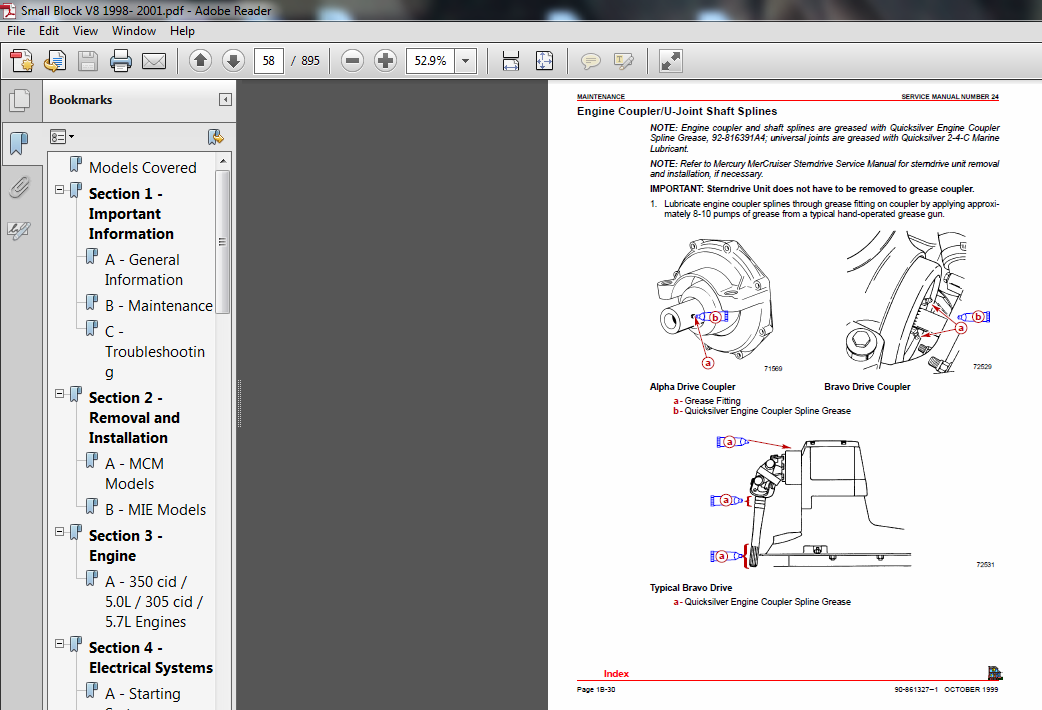Find current bookmark icon
This screenshot has height=710, width=1042.
coord(215,137)
